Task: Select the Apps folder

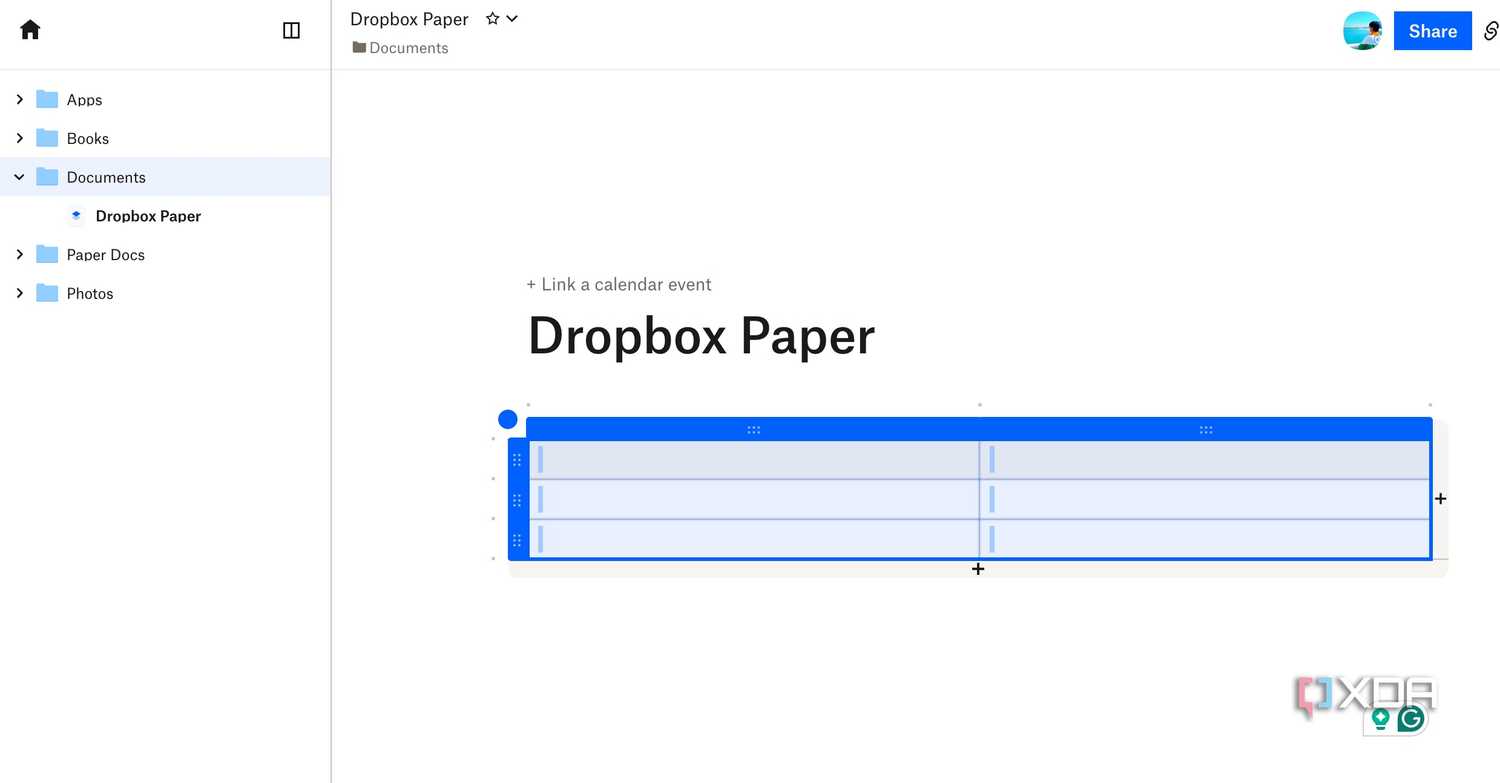Action: pos(84,100)
